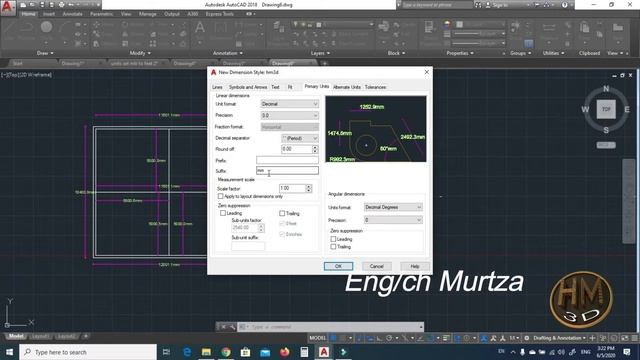Select the Circle tool in Draw panel
Image resolution: width=640 pixels, height=360 pixels.
[x=46, y=27]
